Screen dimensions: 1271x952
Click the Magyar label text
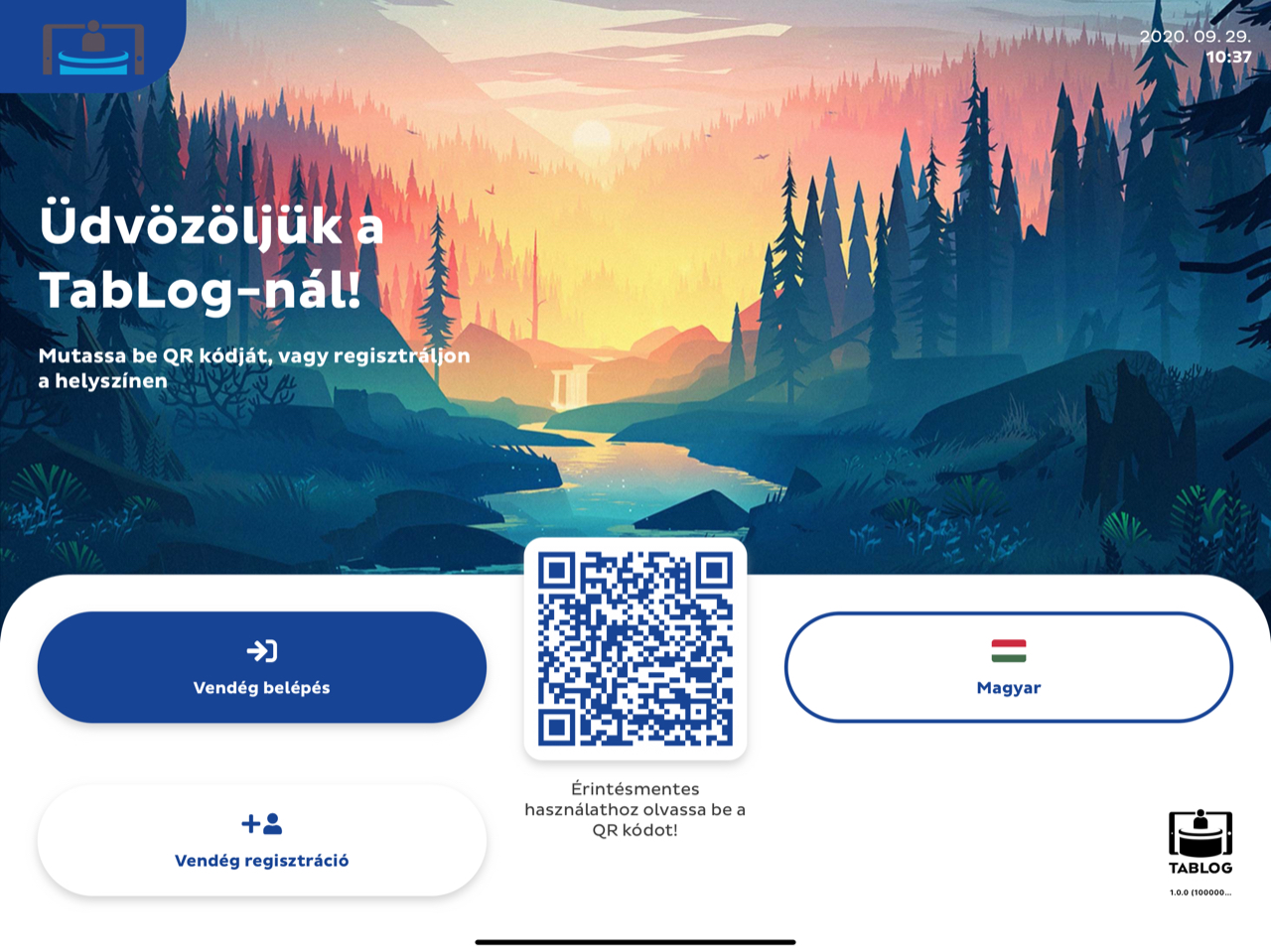pyautogui.click(x=1009, y=688)
